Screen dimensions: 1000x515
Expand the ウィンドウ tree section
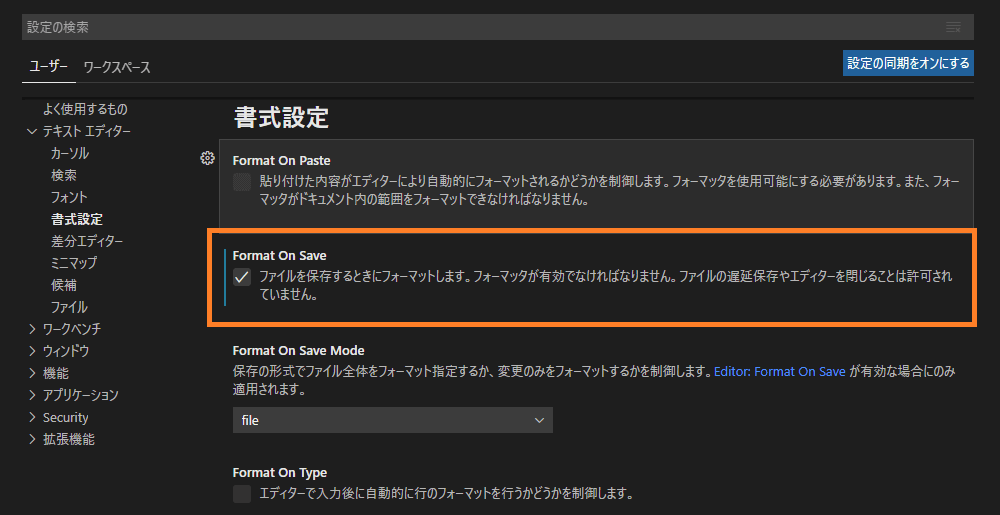coord(32,351)
